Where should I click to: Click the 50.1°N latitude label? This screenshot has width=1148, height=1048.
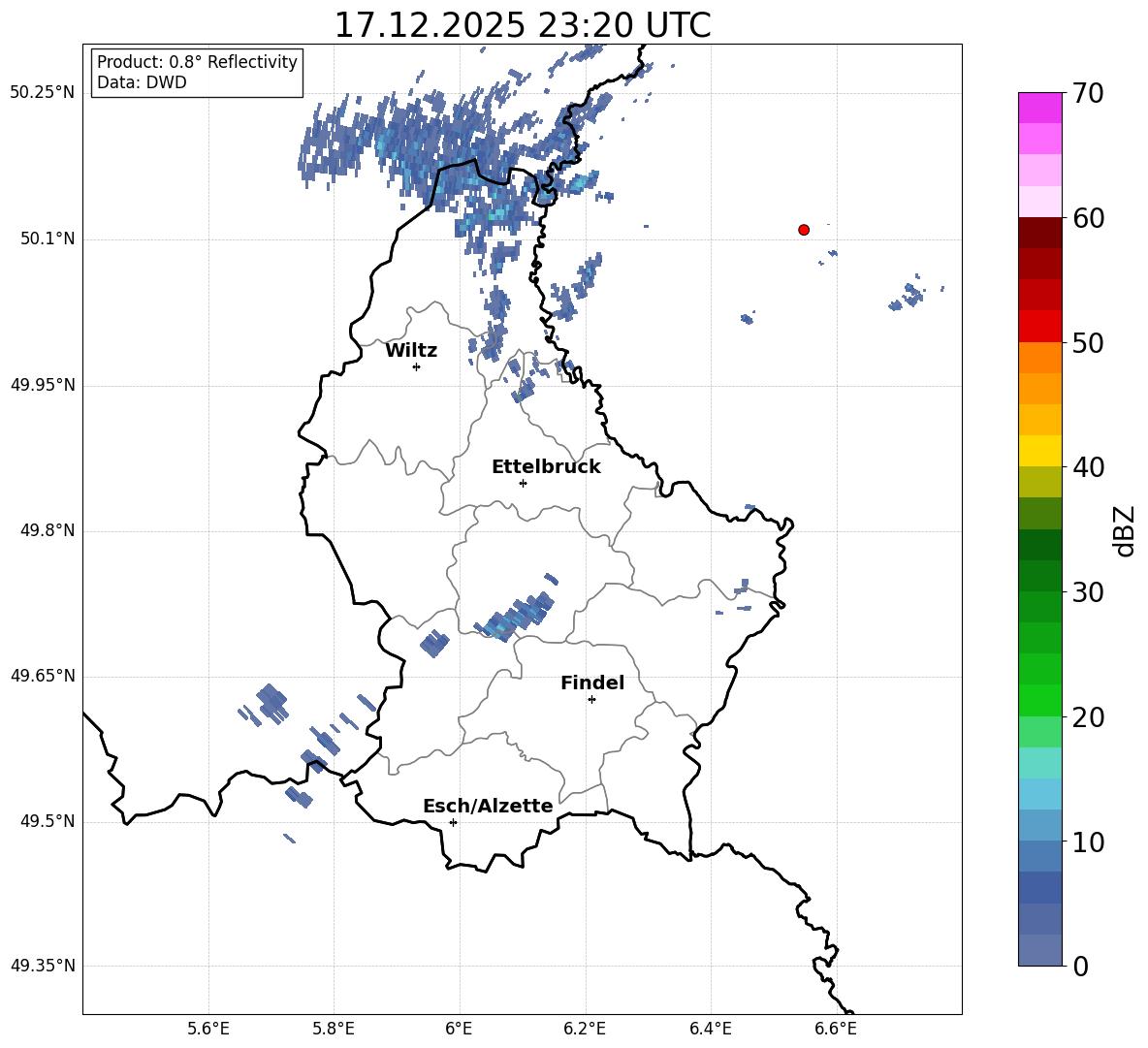pyautogui.click(x=48, y=239)
